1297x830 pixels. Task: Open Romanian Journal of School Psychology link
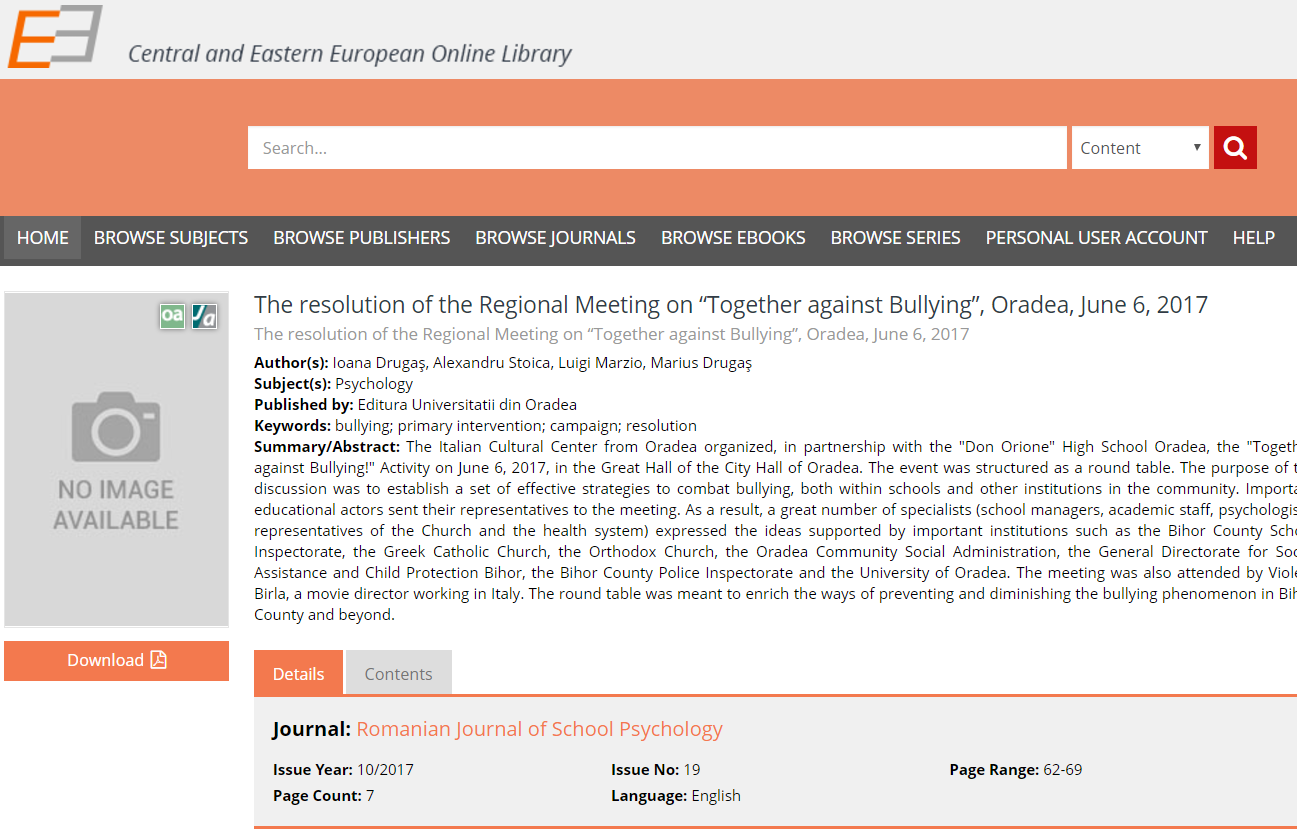[x=539, y=729]
